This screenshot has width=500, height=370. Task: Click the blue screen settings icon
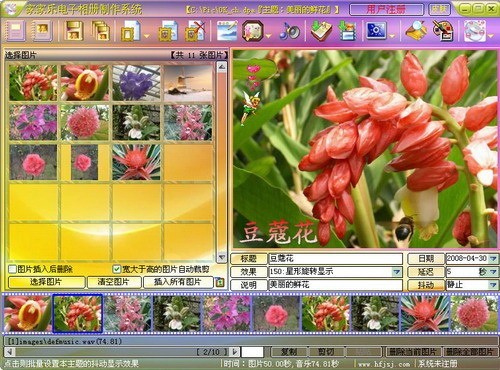tap(376, 31)
